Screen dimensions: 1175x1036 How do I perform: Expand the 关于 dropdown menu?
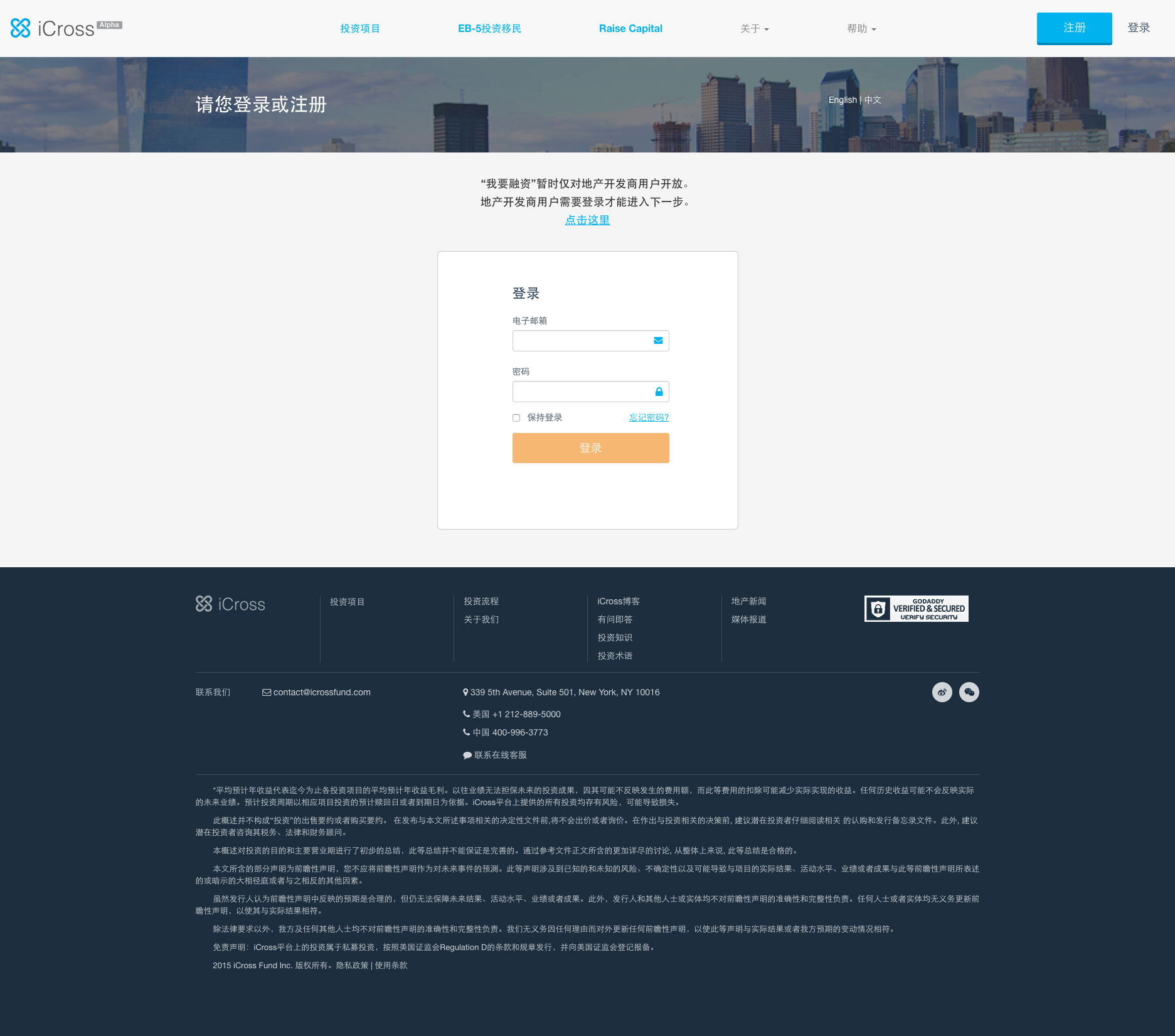(754, 29)
